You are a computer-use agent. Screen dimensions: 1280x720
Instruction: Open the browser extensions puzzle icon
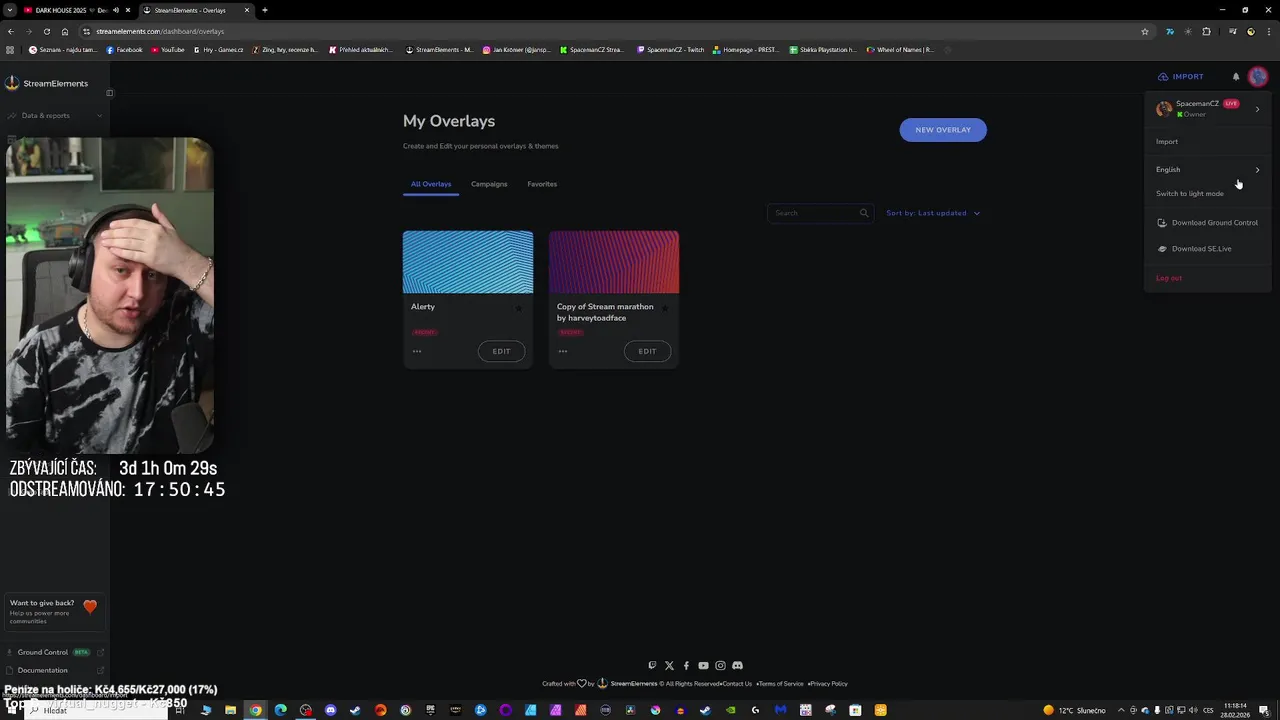point(1206,31)
